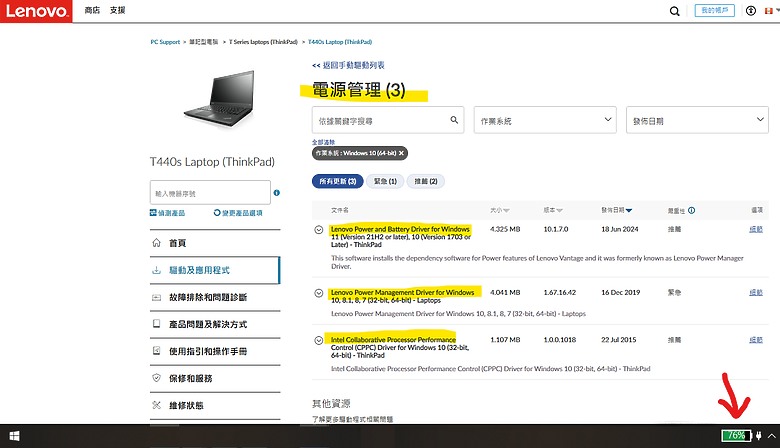Click the 筆記型電腦 breadcrumb

[203, 42]
